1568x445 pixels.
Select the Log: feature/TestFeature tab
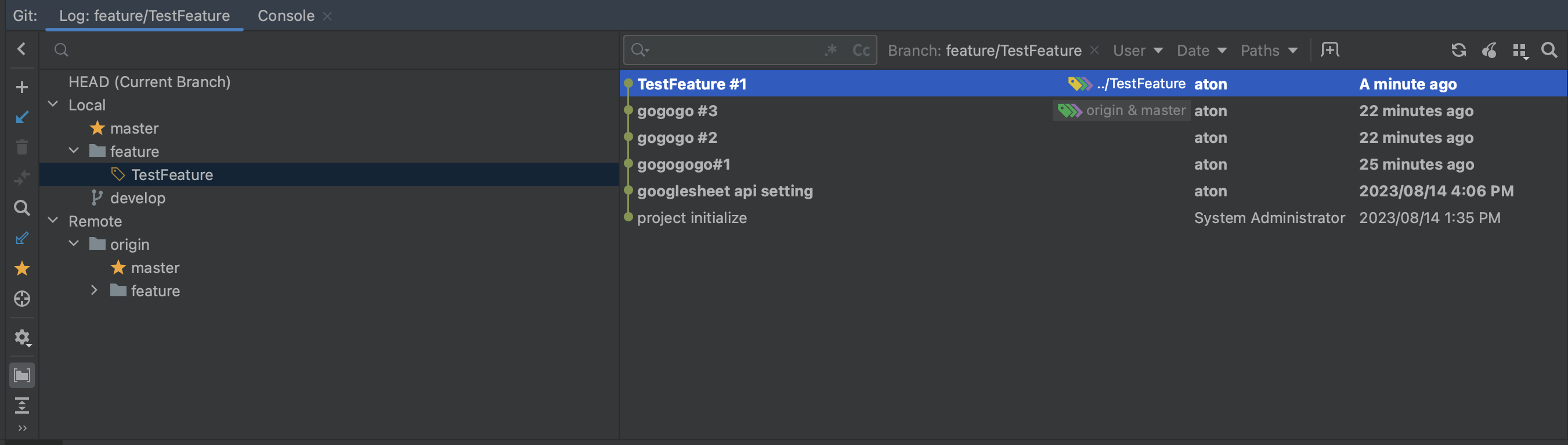click(x=144, y=16)
